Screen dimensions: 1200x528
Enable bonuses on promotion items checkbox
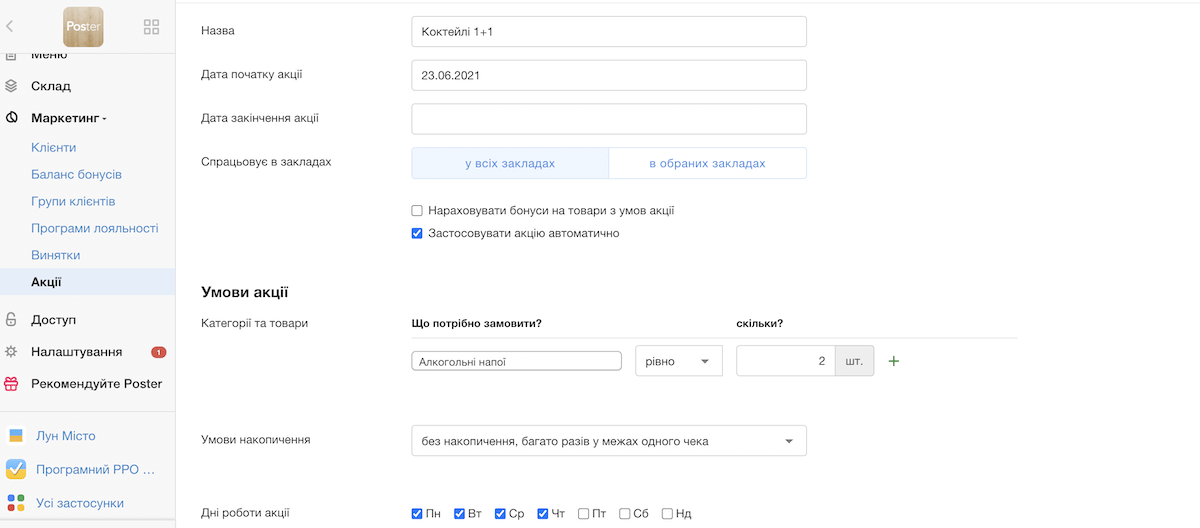tap(417, 211)
